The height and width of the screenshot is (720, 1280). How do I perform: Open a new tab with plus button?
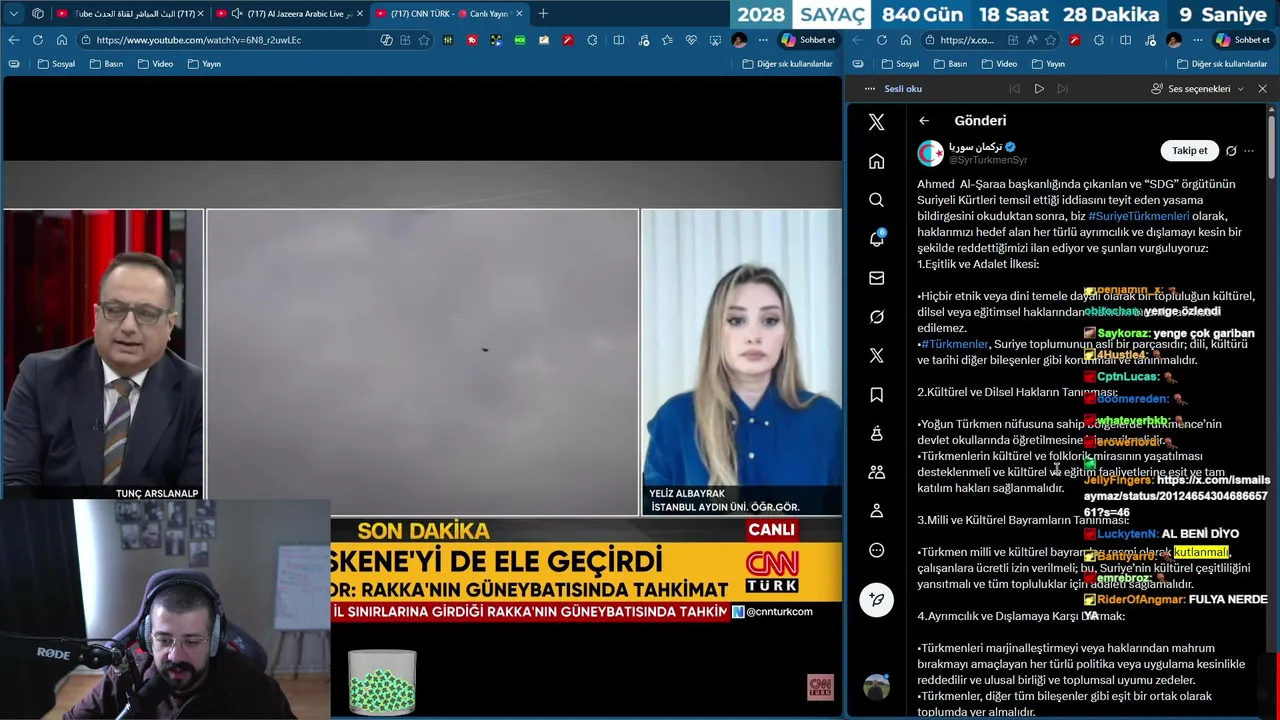543,13
